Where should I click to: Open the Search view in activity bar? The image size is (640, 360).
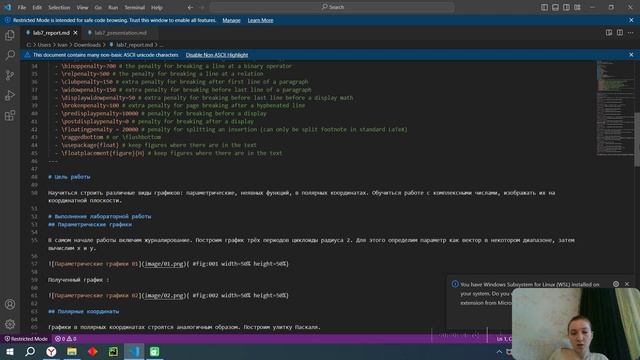(x=10, y=55)
